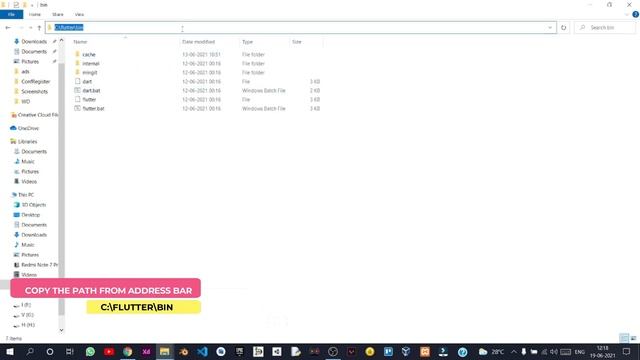Select the dart file
This screenshot has height=360, width=640.
click(x=87, y=81)
